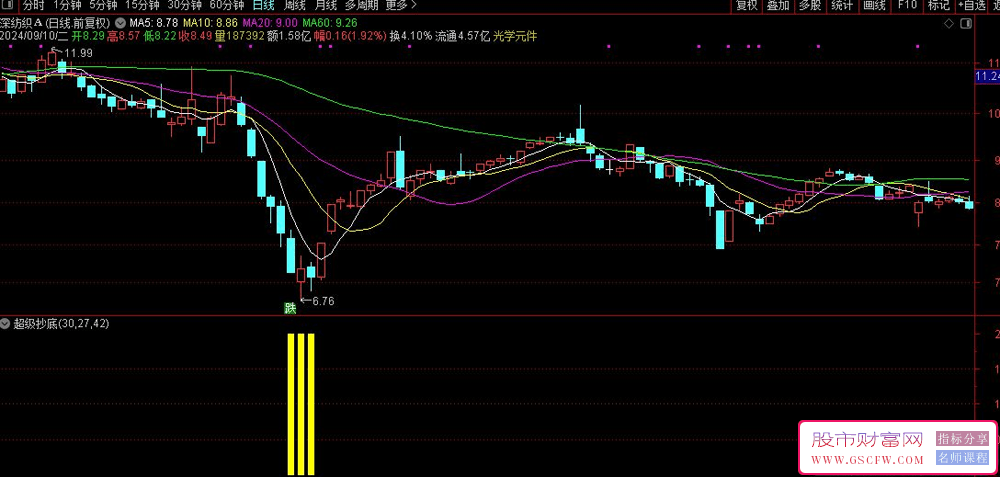Viewport: 1000px width, 477px height.
Task: Click the 叠加 overlay button
Action: tap(778, 6)
